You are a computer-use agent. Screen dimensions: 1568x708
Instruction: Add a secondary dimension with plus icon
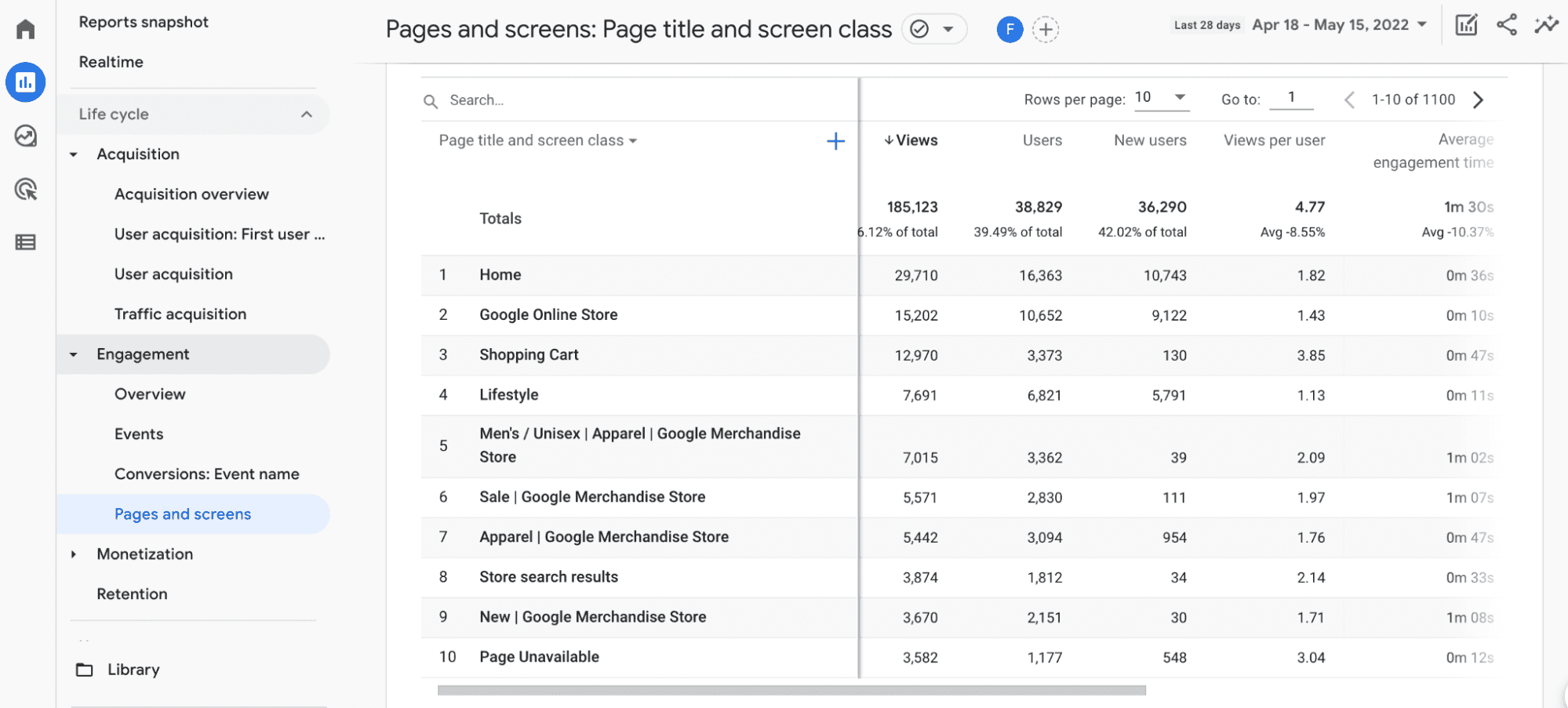point(835,141)
